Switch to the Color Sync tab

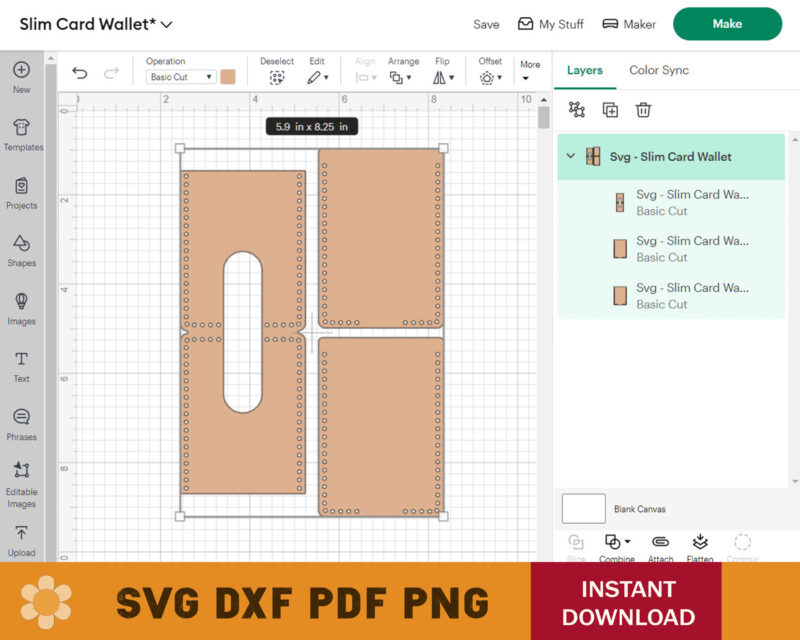(x=658, y=70)
